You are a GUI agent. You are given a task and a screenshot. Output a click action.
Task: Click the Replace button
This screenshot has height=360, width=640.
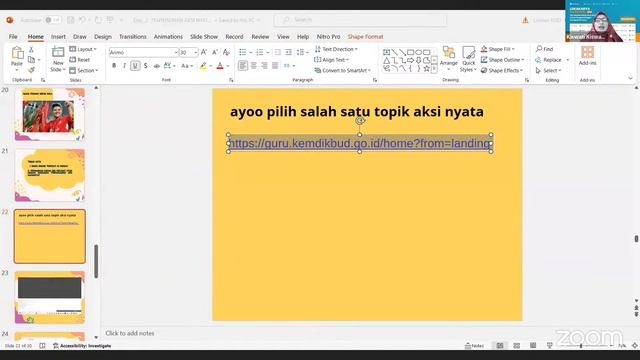549,60
